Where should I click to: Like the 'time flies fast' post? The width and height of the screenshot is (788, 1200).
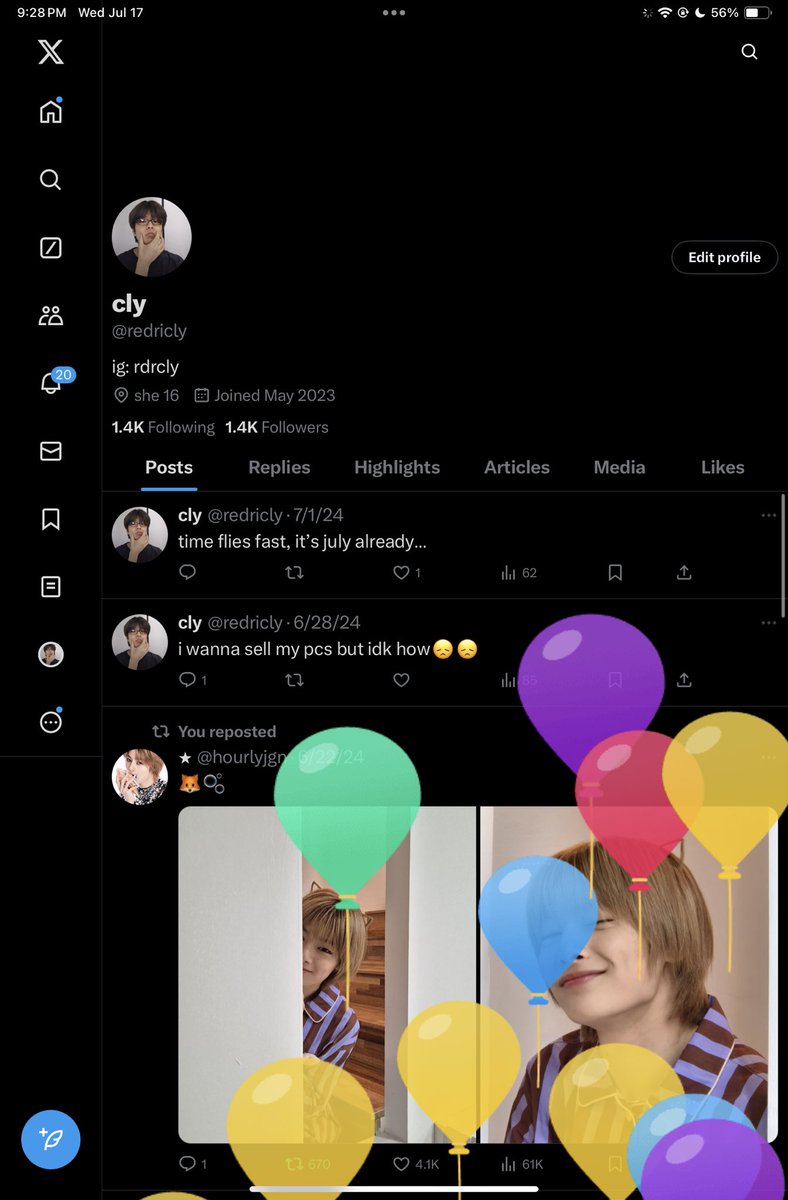pyautogui.click(x=406, y=573)
